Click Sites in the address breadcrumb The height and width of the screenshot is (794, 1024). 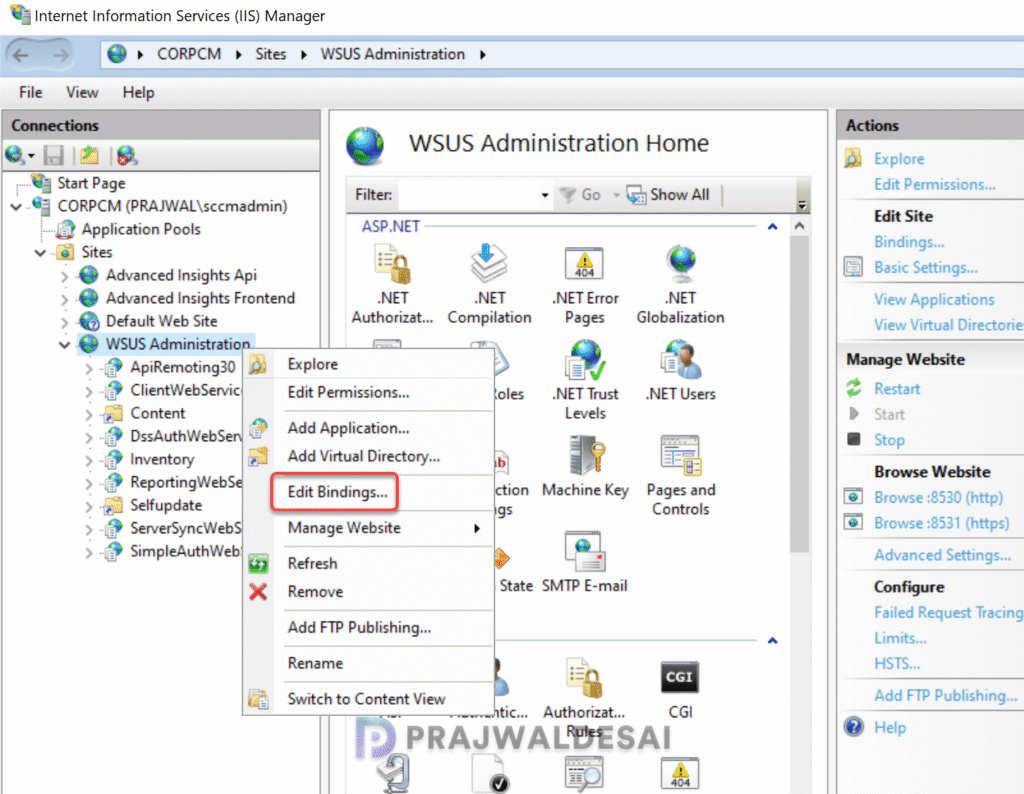(x=270, y=54)
